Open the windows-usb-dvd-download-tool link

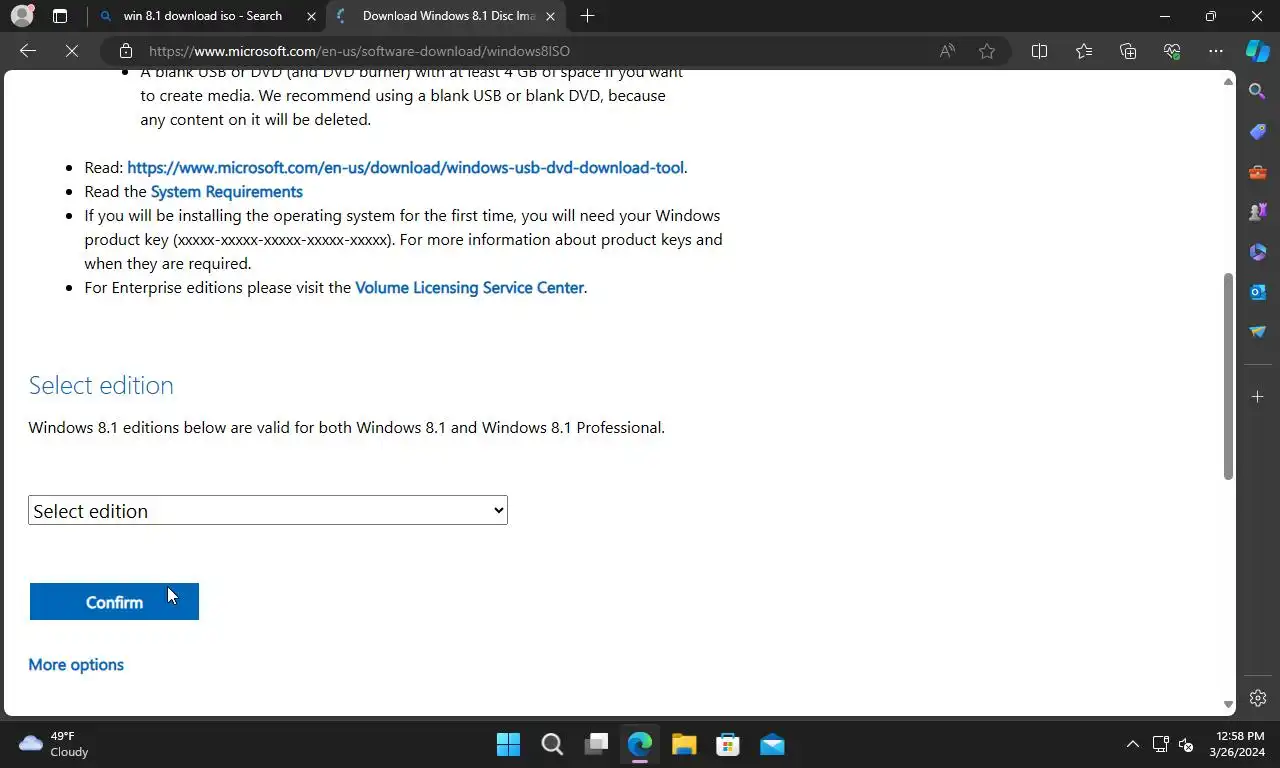point(405,168)
